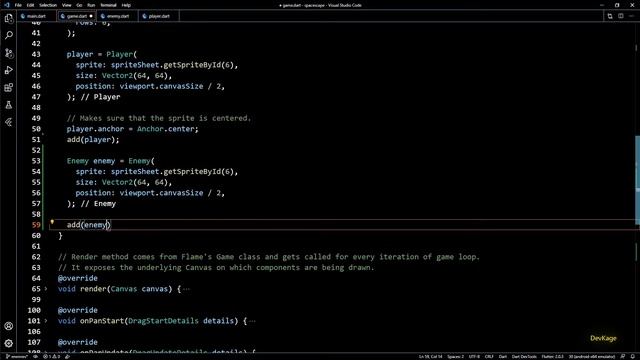Click Dart language mode in status bar
This screenshot has width=640, height=360.
(502, 357)
